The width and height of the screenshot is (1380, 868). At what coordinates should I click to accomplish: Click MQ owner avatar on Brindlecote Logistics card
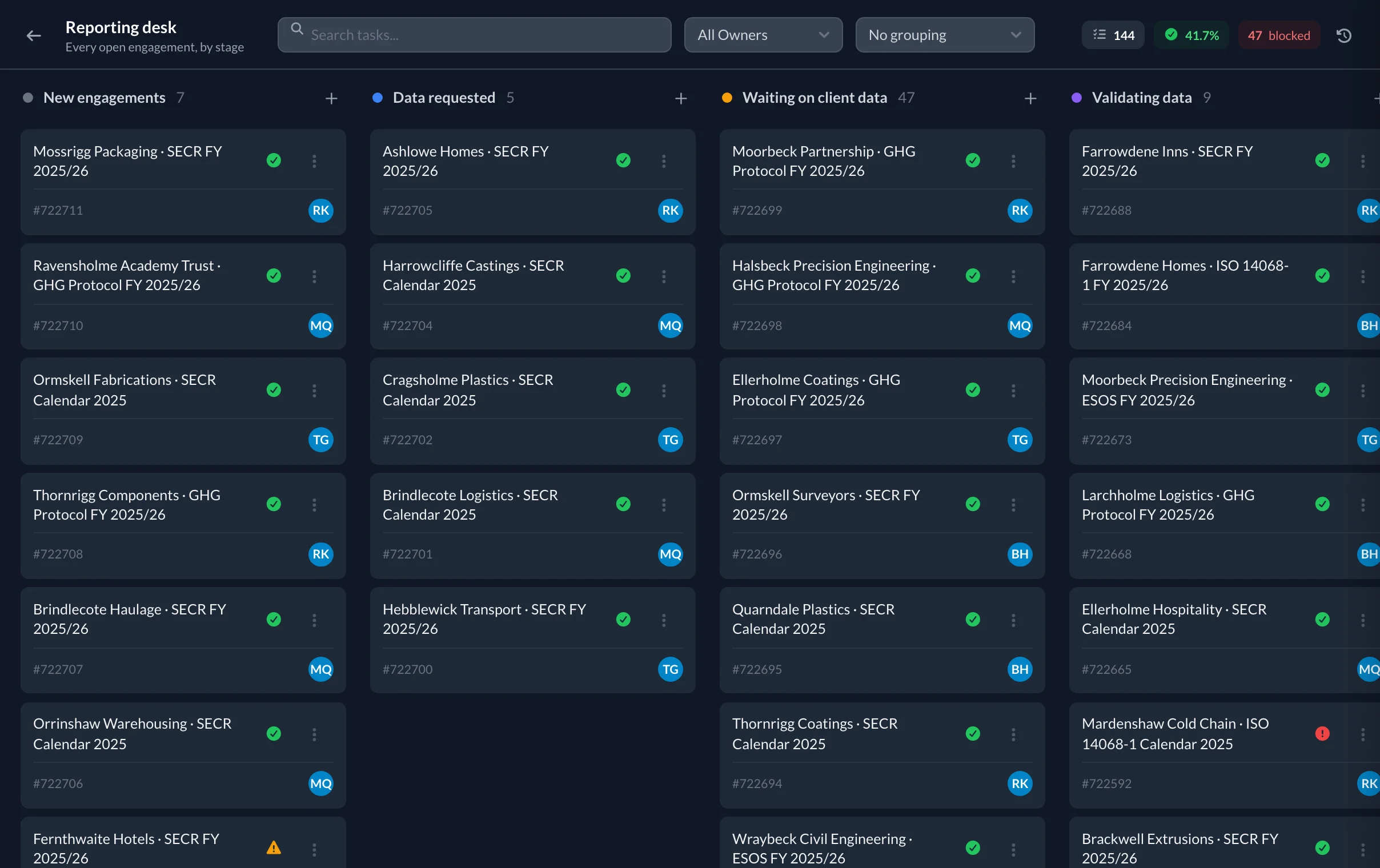pos(671,554)
